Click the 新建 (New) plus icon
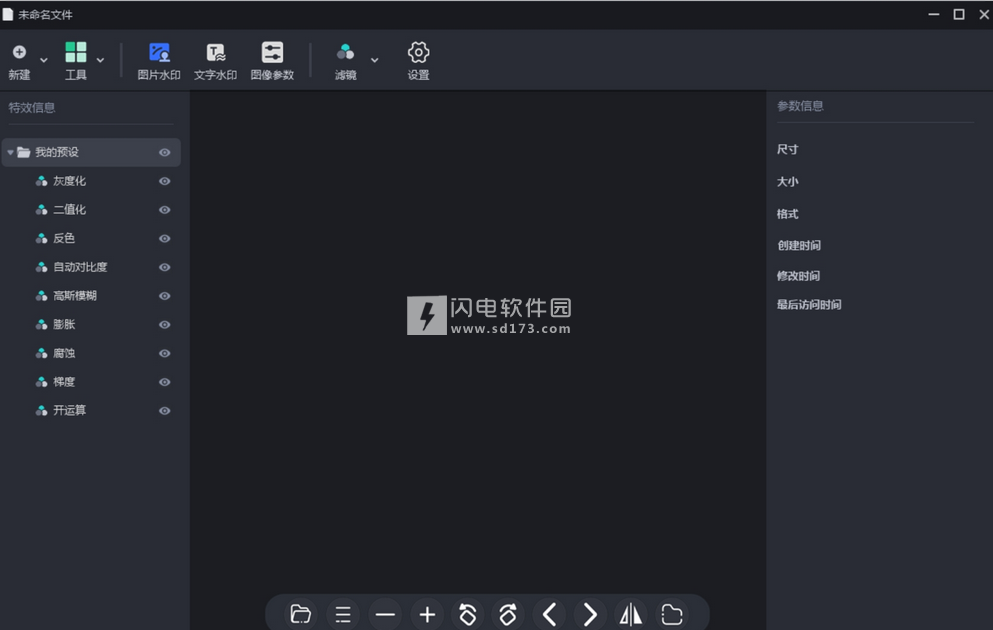Viewport: 993px width, 630px height. [20, 52]
